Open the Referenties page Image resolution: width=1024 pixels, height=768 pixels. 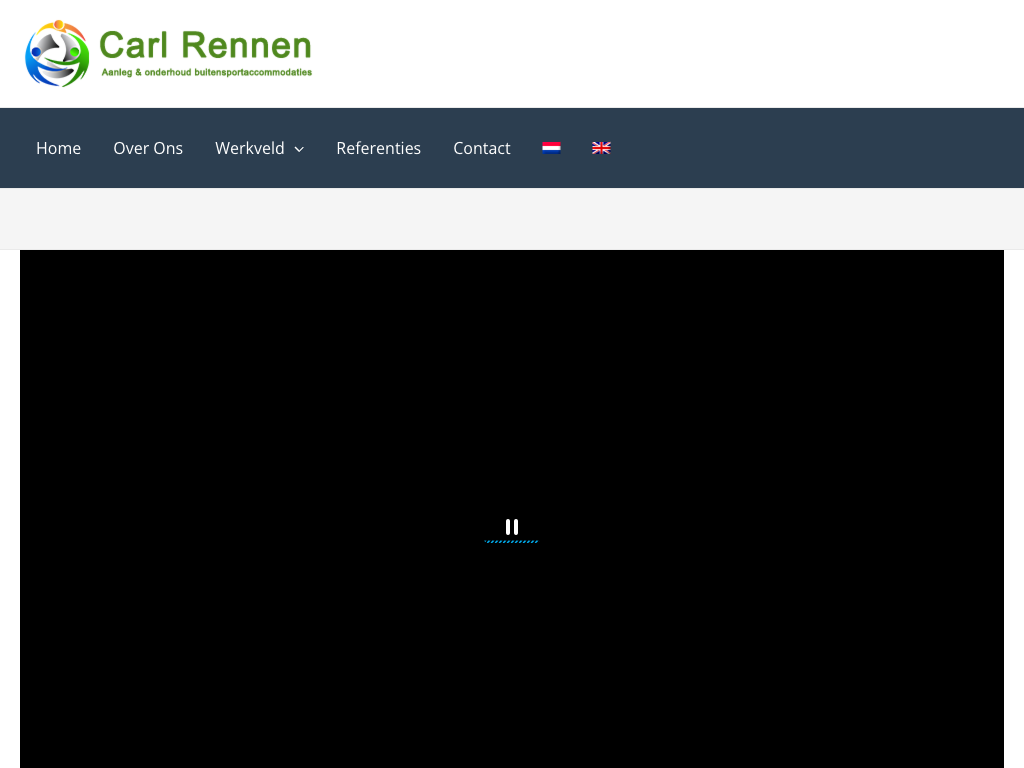click(x=378, y=148)
